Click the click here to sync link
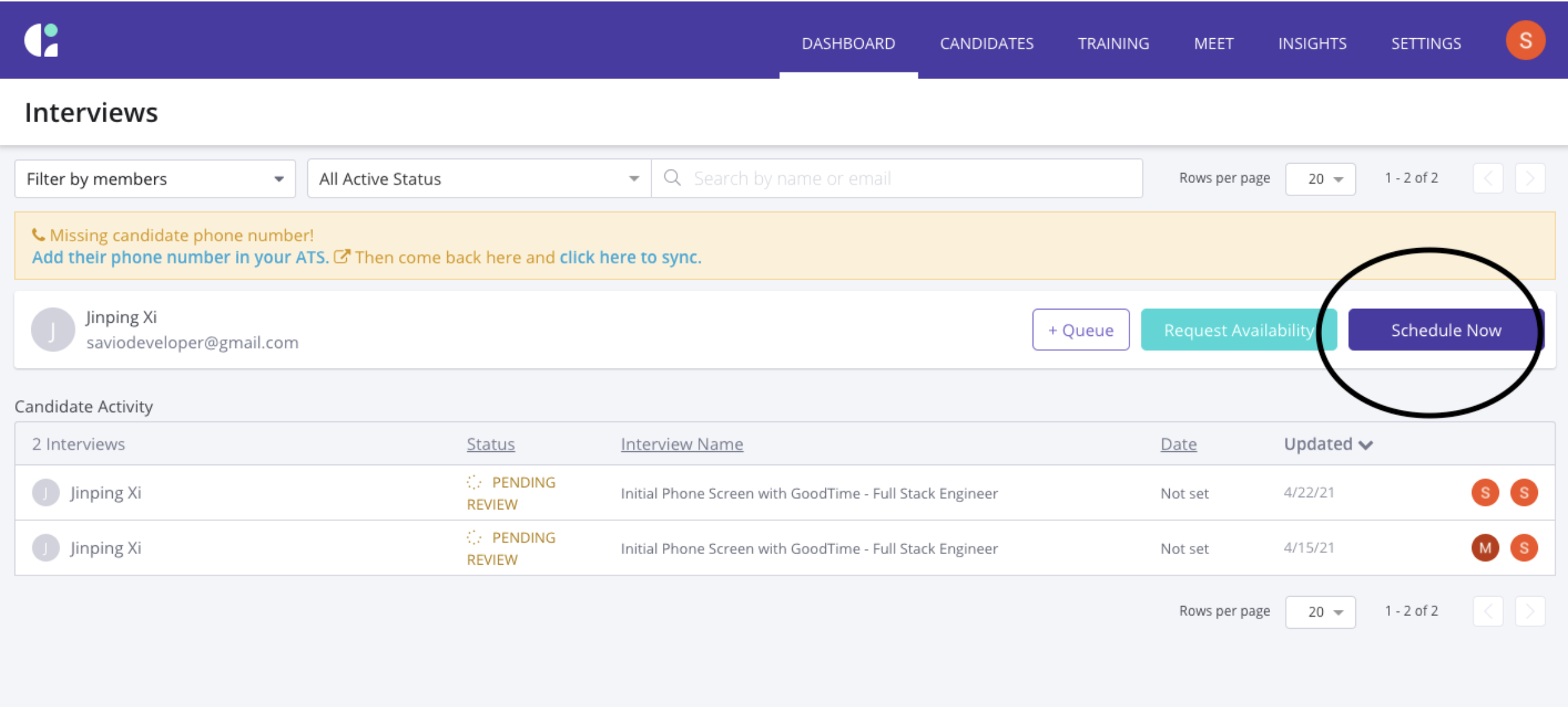Viewport: 1568px width, 707px height. [629, 257]
